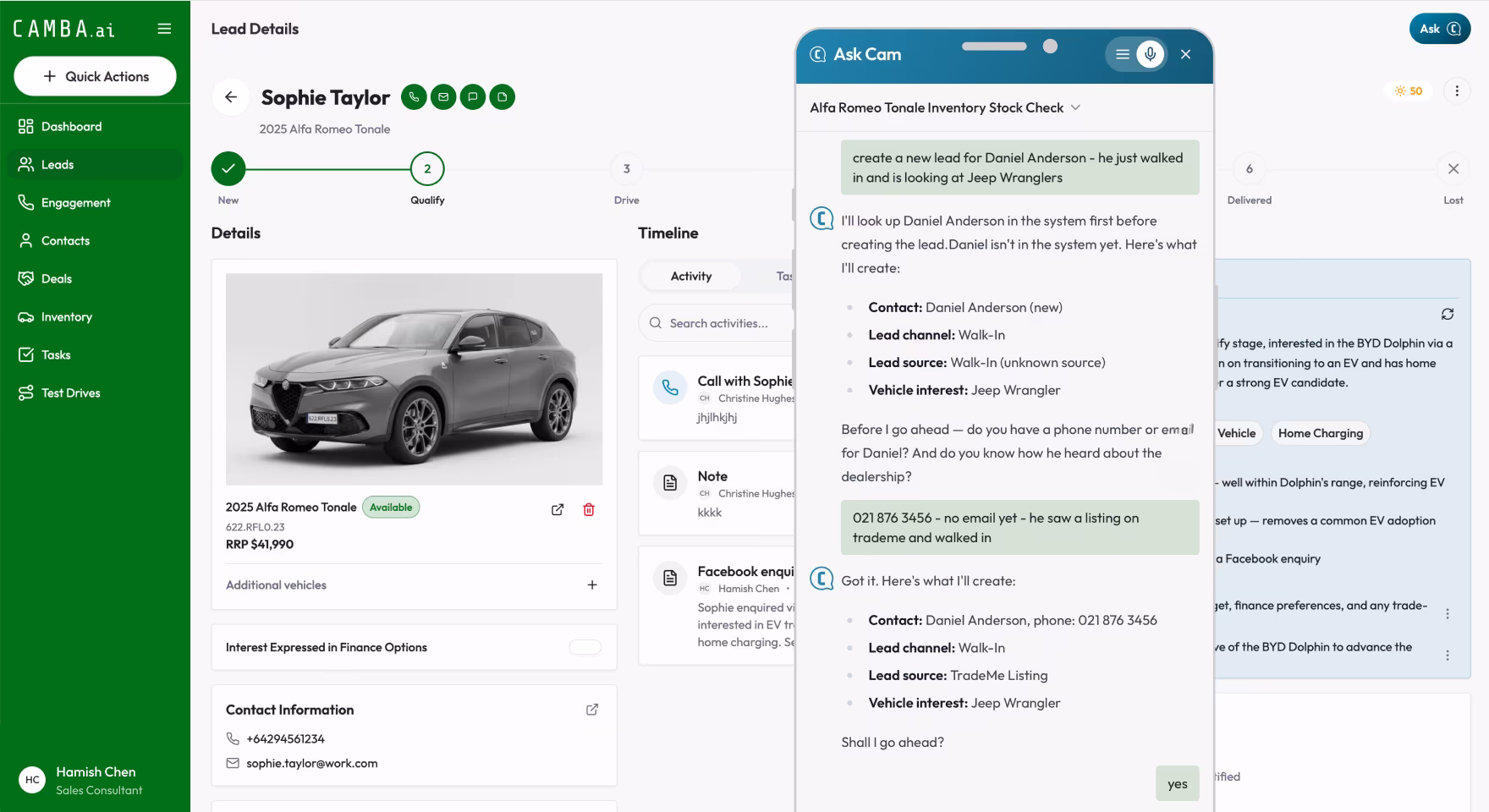The width and height of the screenshot is (1489, 812).
Task: Click the CAMBA.ai logo
Action: tap(64, 29)
